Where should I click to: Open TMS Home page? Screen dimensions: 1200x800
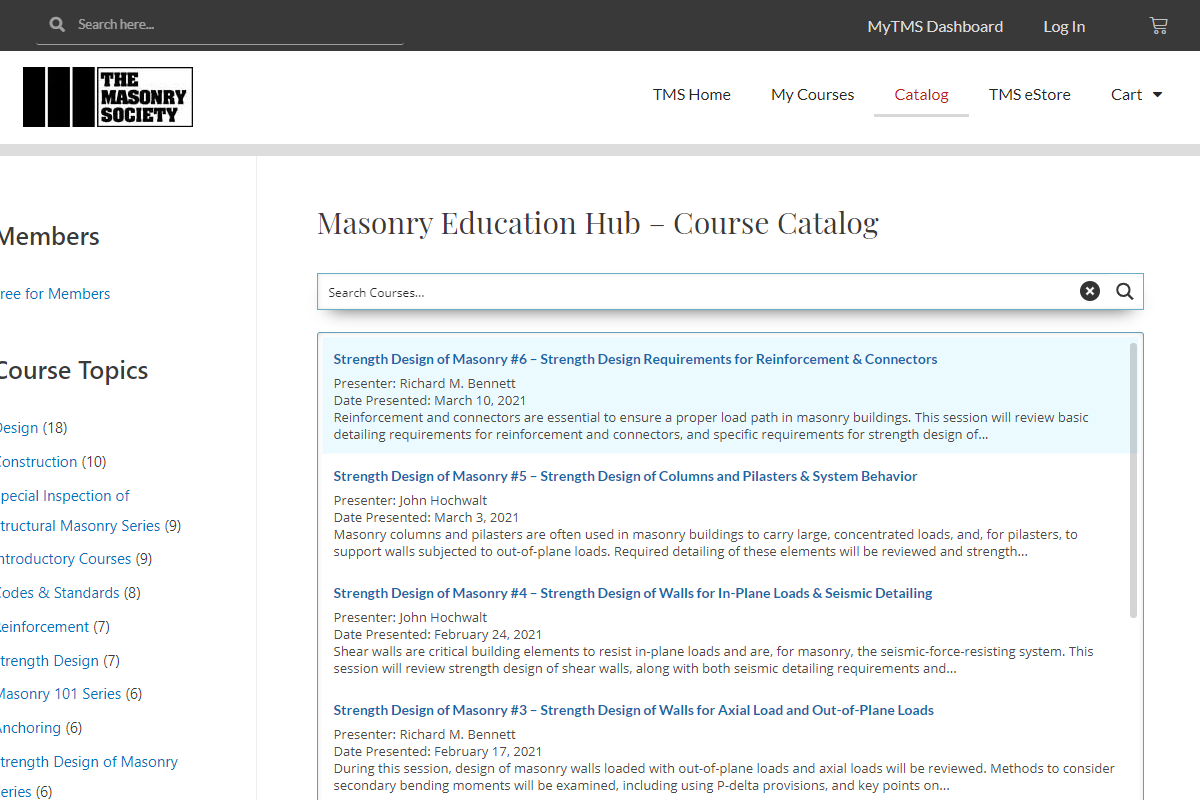tap(692, 95)
